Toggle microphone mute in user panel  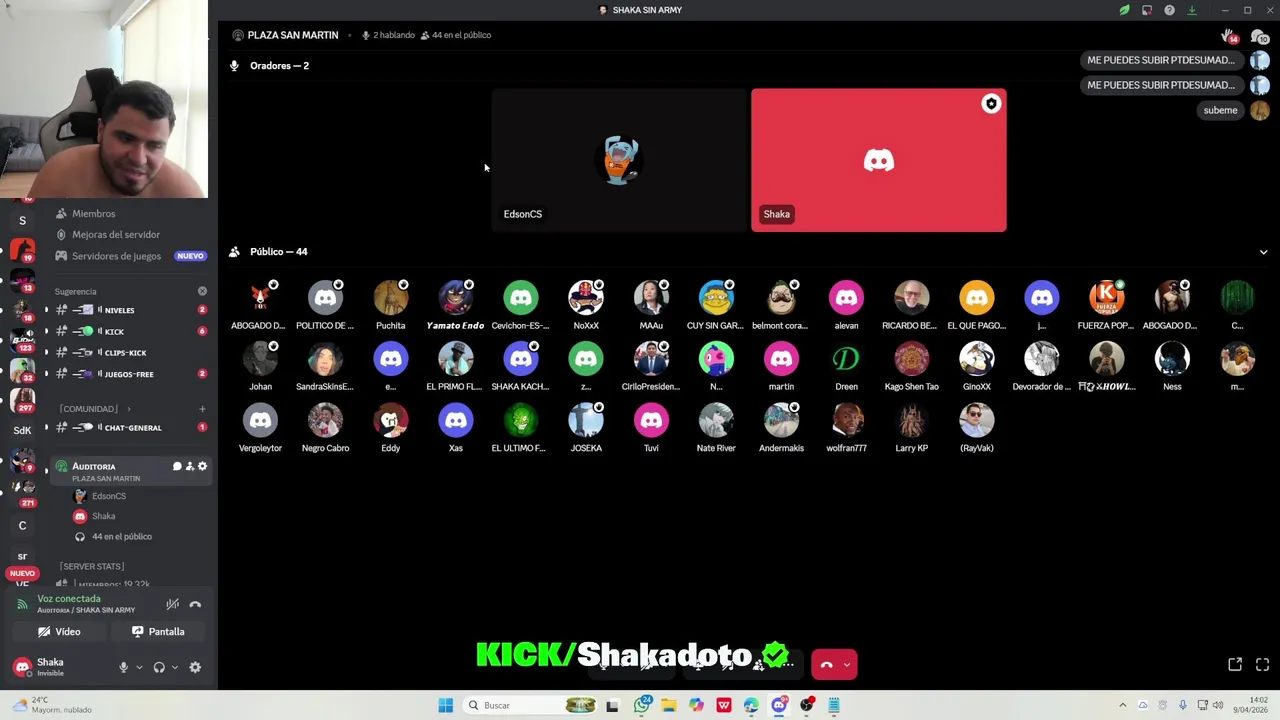(x=124, y=667)
